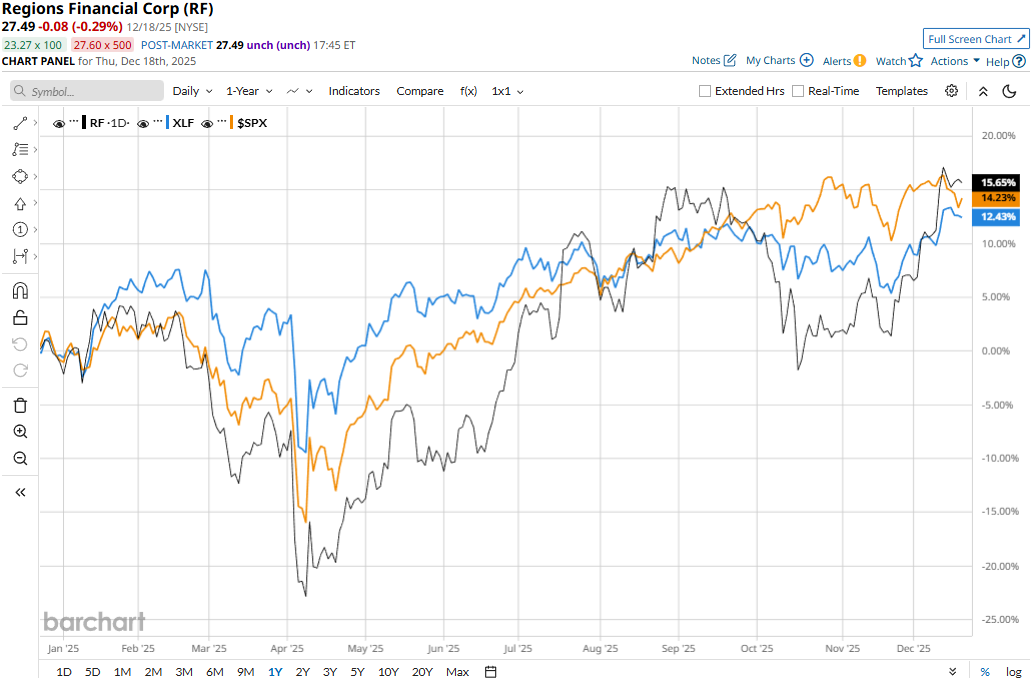1032x678 pixels.
Task: Open the f(x) expressions menu
Action: click(468, 91)
